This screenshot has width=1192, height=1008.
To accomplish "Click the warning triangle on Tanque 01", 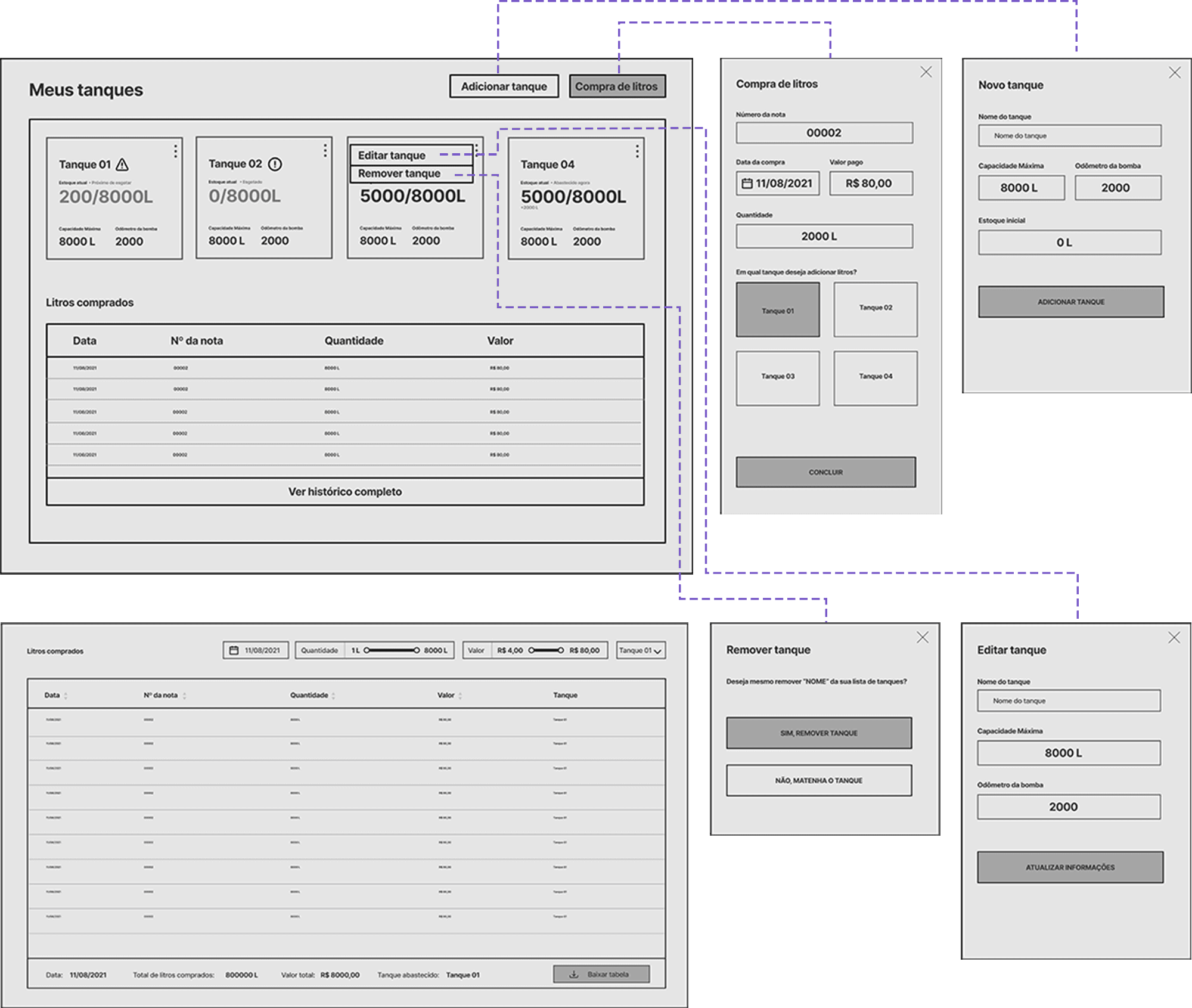I will 122,165.
